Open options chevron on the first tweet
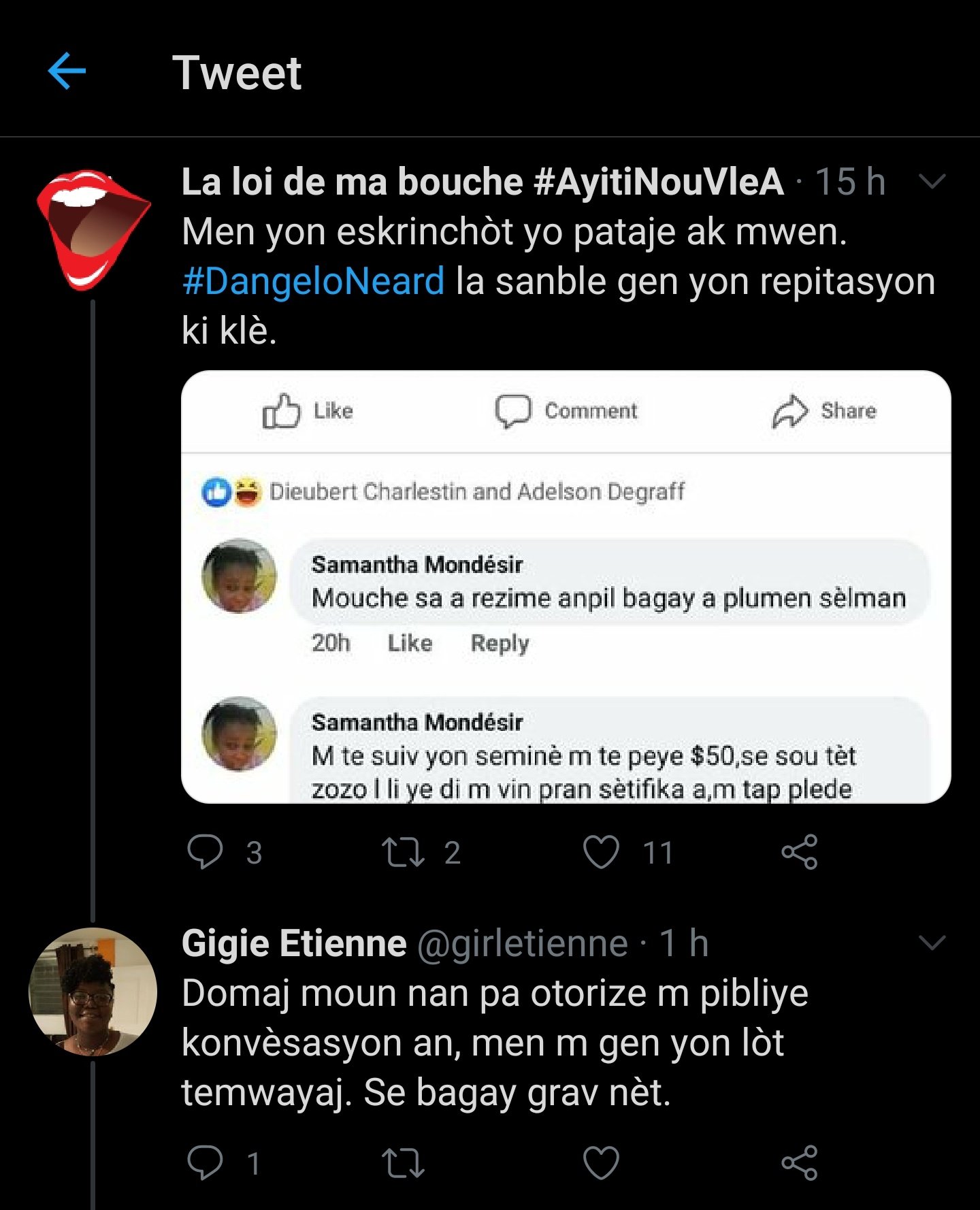Screen dimensions: 980x1210 pos(932,182)
